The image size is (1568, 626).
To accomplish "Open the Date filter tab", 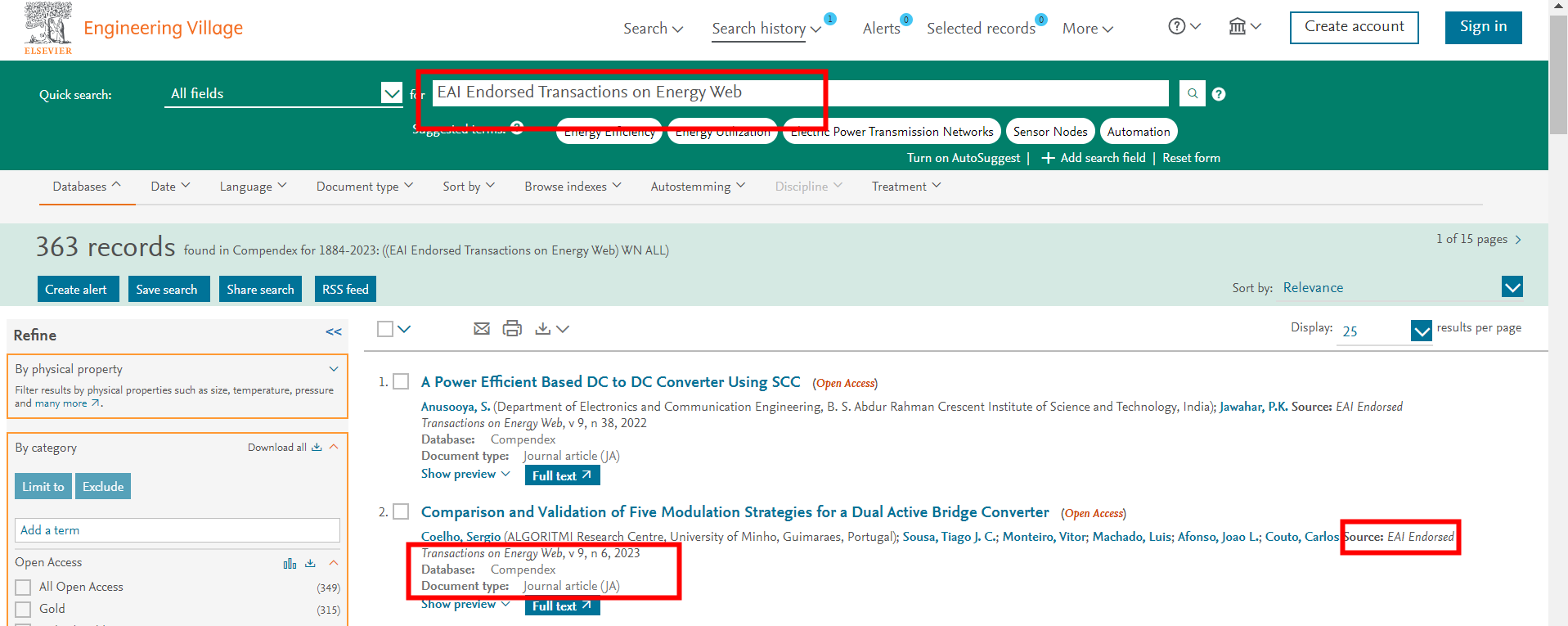I will [x=170, y=187].
